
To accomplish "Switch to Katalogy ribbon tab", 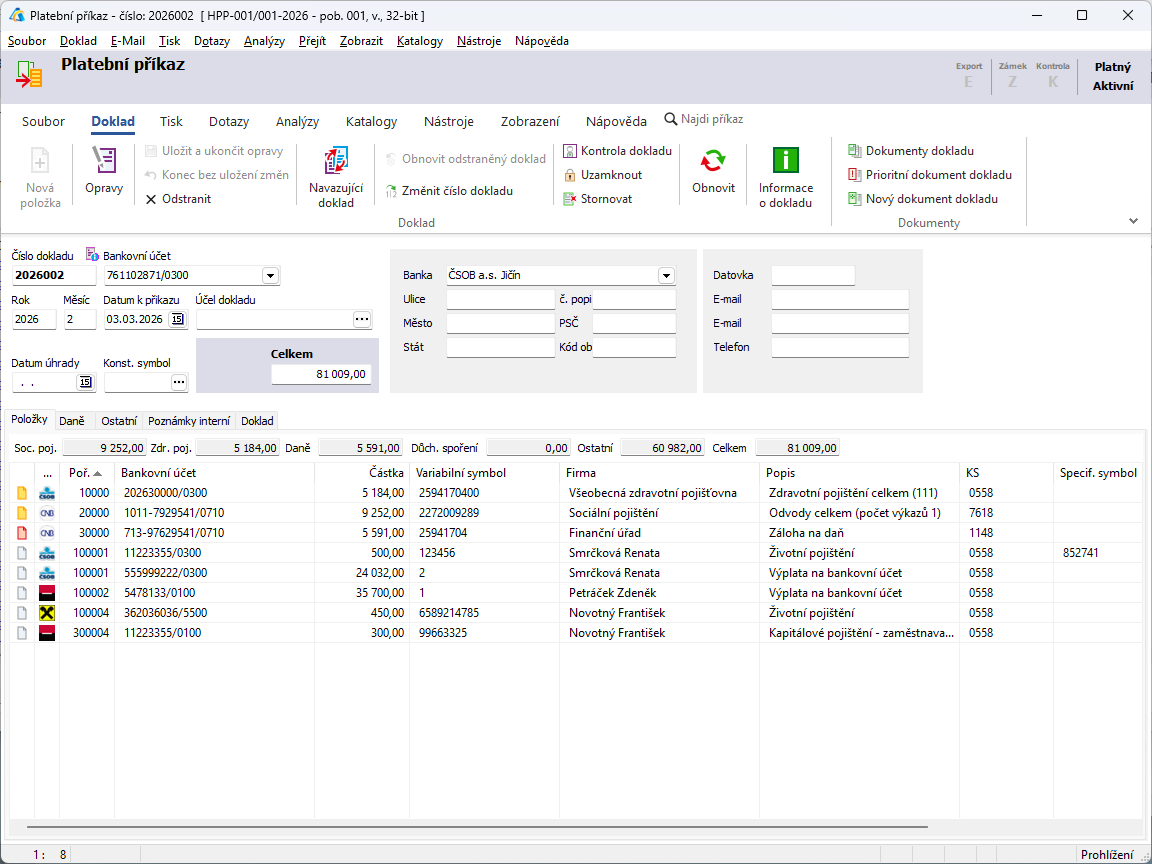I will coord(371,121).
